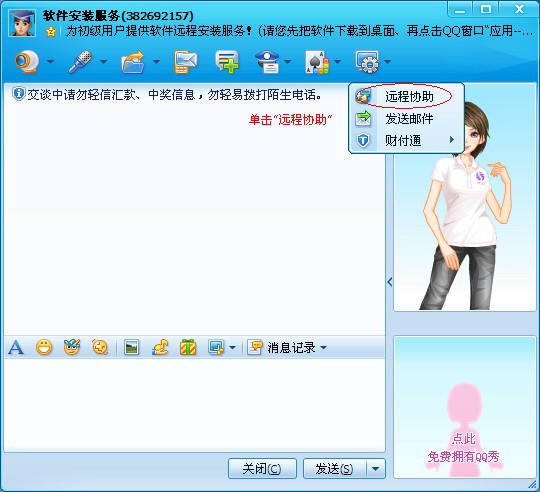Click the send SMS phone-envelope icon
The height and width of the screenshot is (492, 540).
coord(186,62)
